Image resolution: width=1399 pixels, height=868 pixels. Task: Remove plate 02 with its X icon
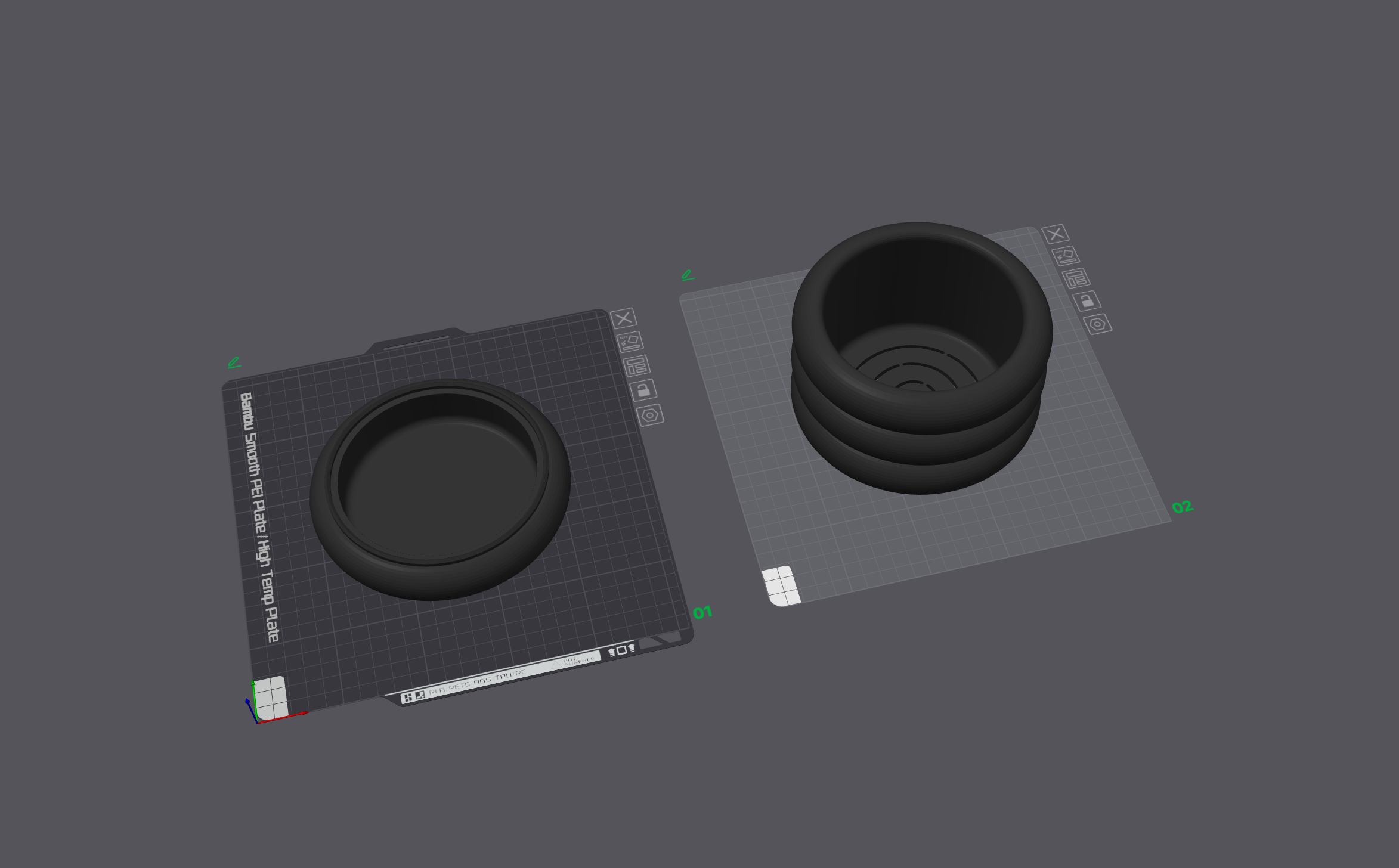click(x=1056, y=234)
